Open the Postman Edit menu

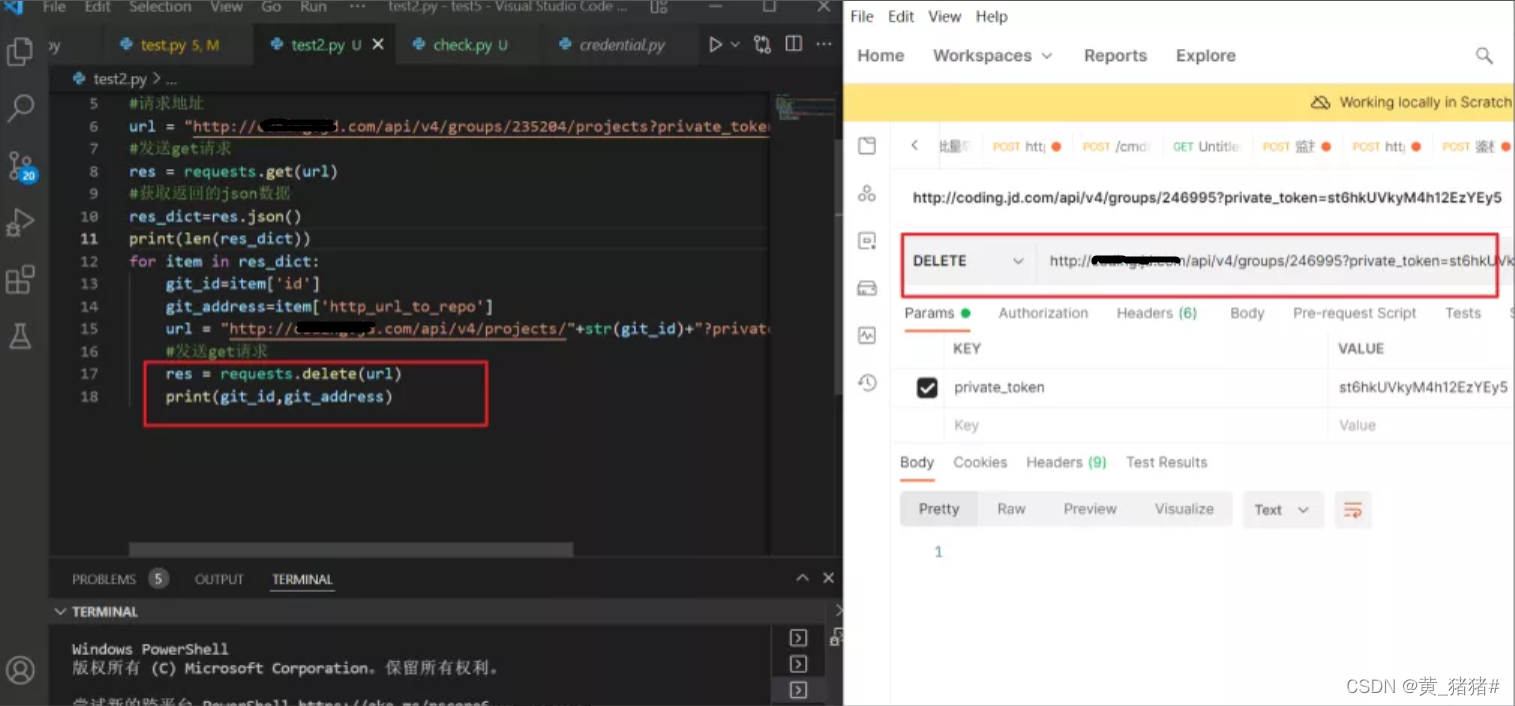pyautogui.click(x=901, y=17)
